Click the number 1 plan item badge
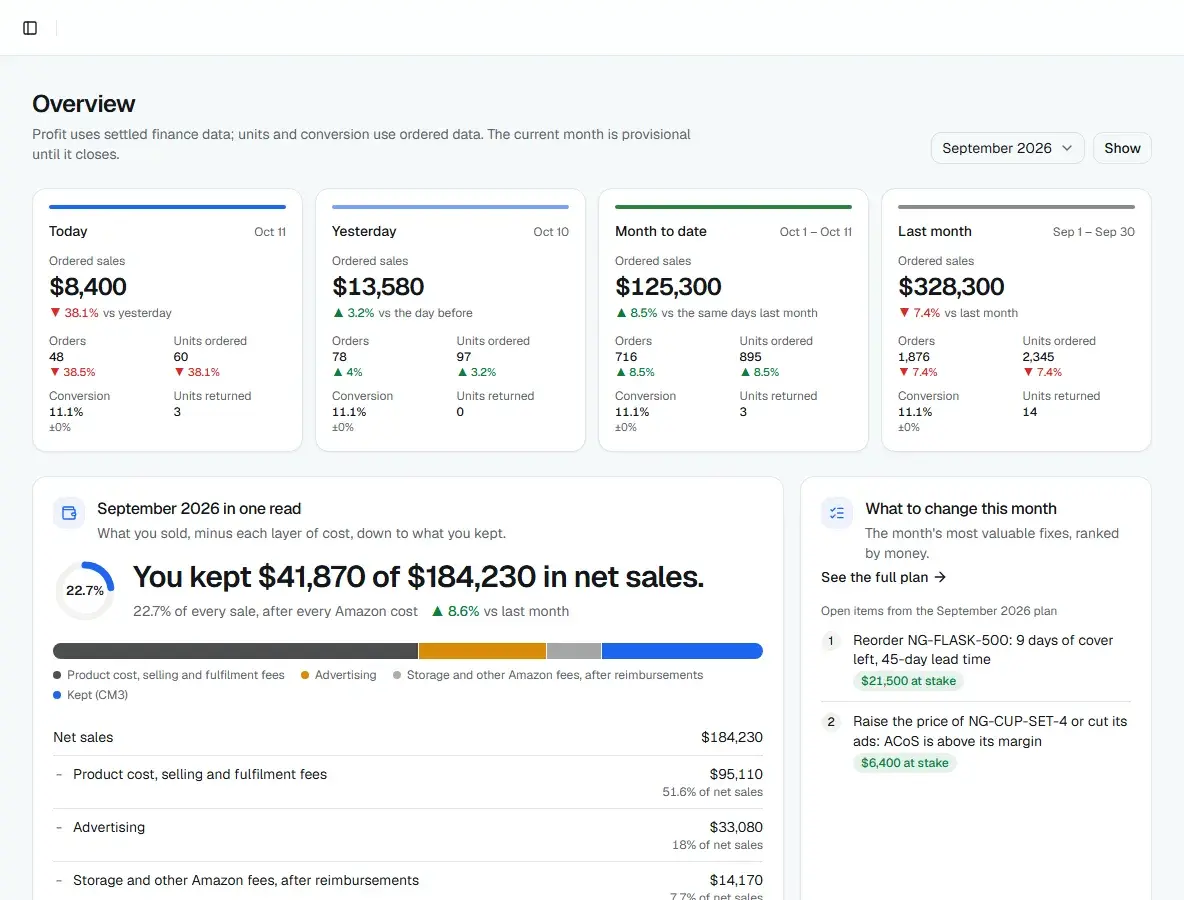The height and width of the screenshot is (900, 1184). pyautogui.click(x=831, y=641)
